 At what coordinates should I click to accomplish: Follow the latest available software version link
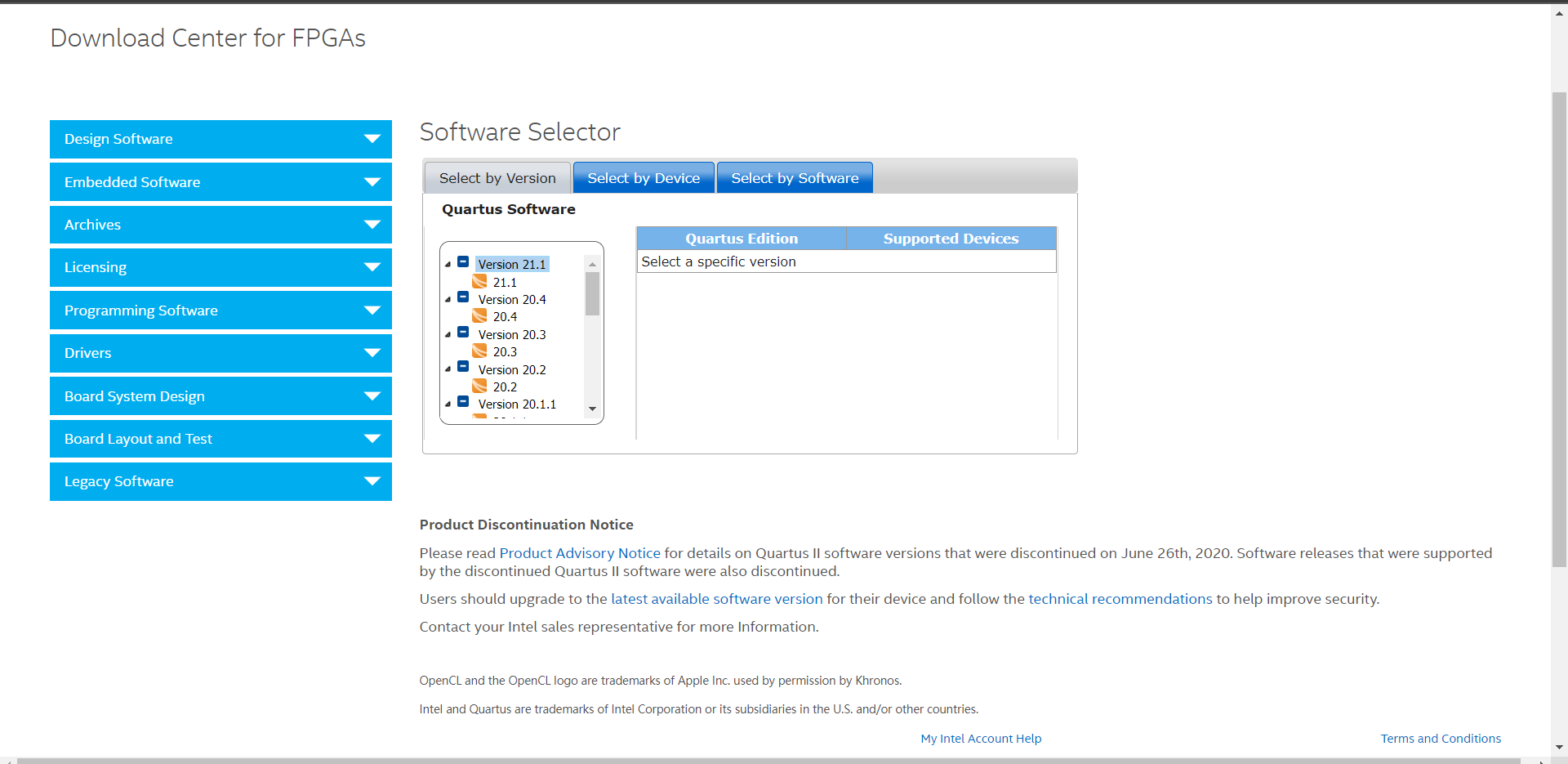[717, 599]
